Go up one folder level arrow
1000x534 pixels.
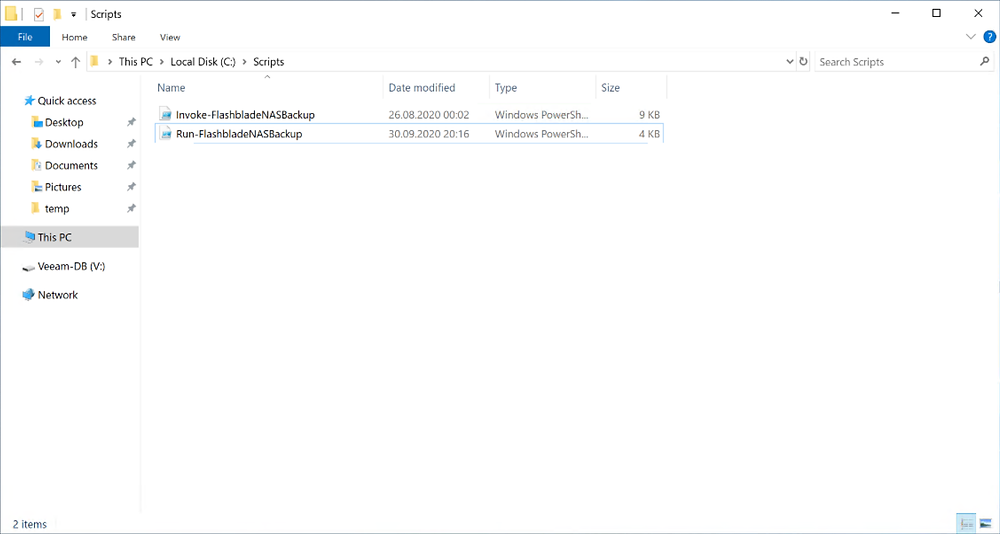(x=75, y=62)
